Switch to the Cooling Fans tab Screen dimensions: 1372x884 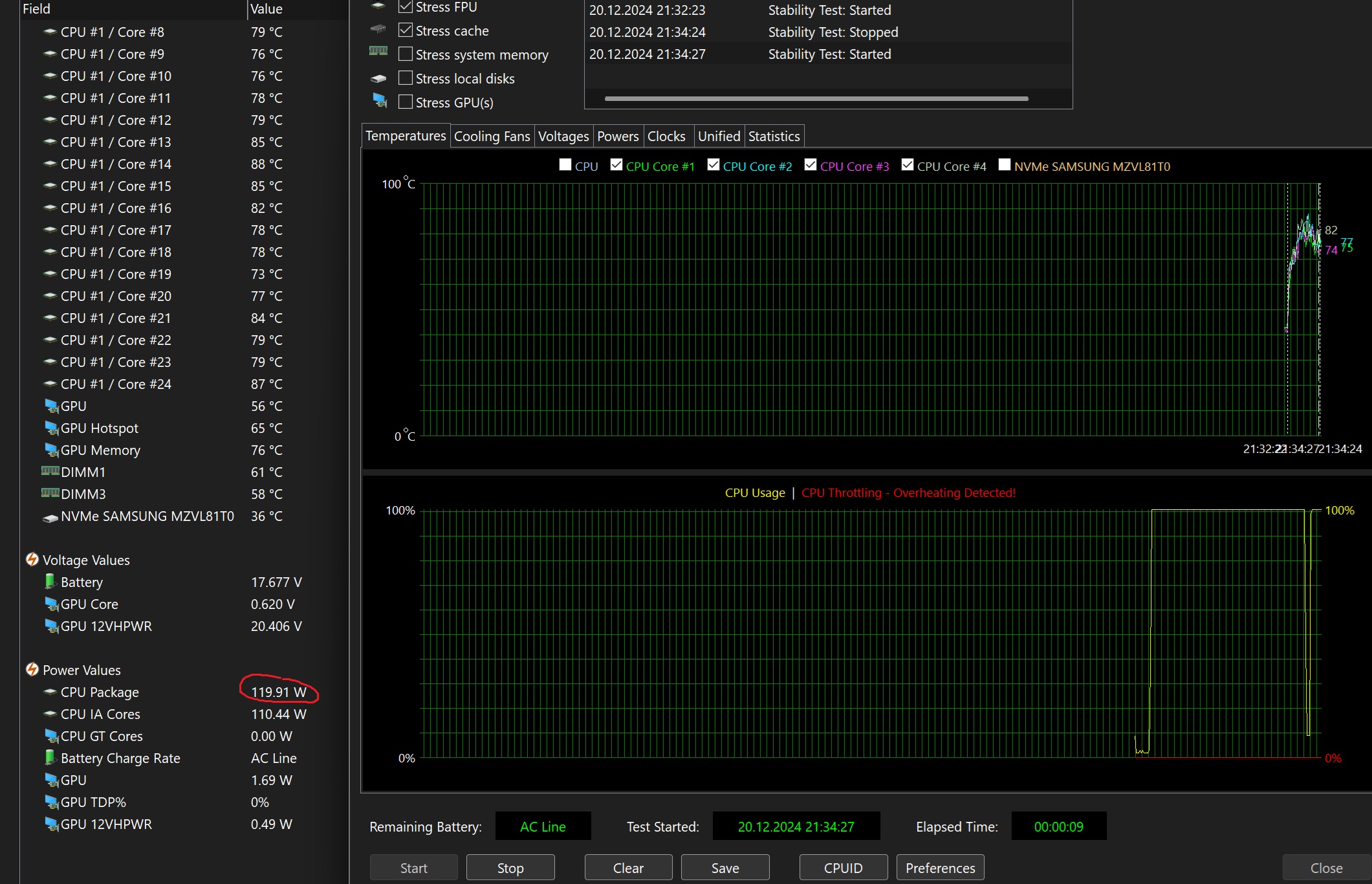click(x=492, y=136)
